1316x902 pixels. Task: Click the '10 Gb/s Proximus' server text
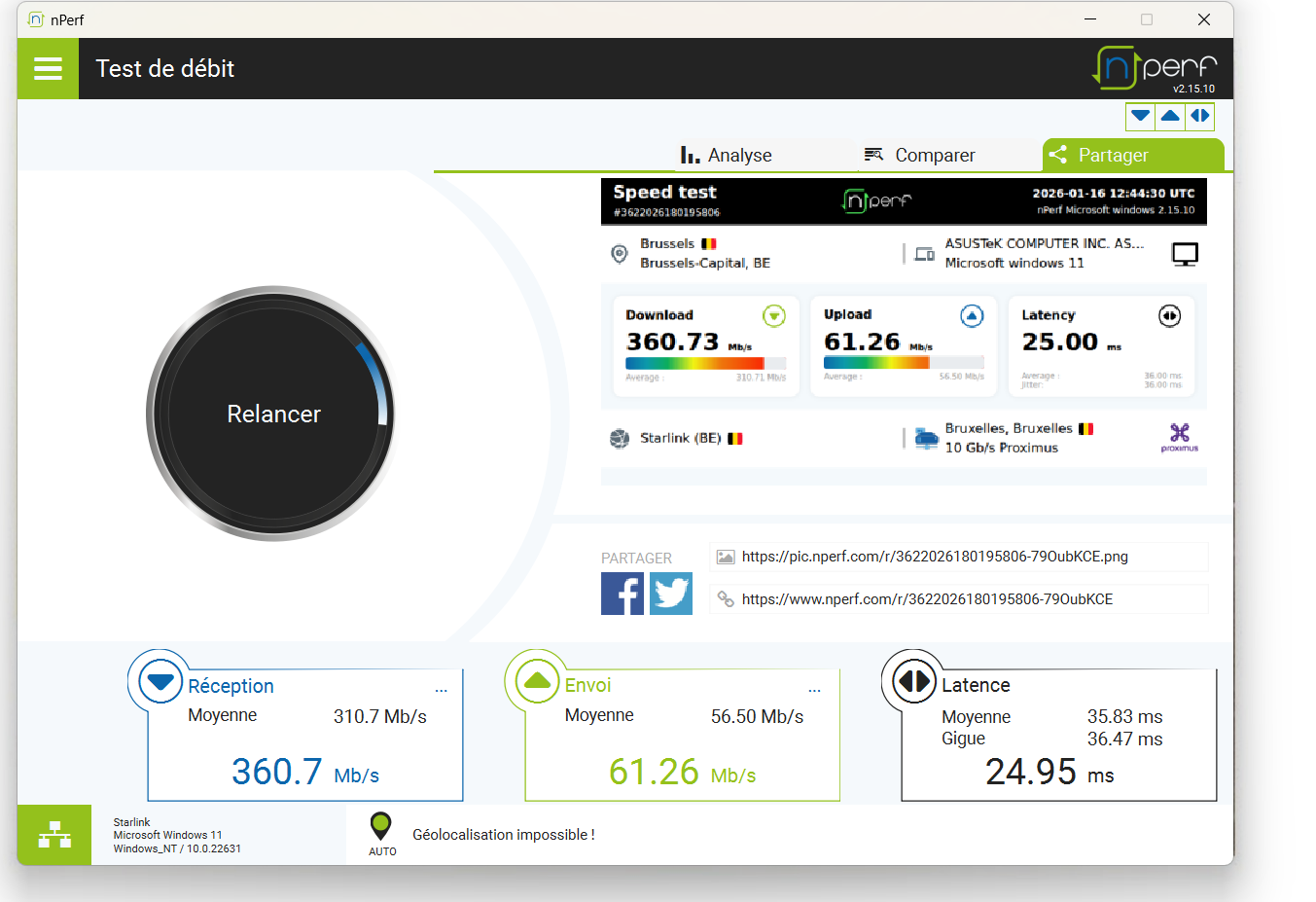click(x=1002, y=448)
